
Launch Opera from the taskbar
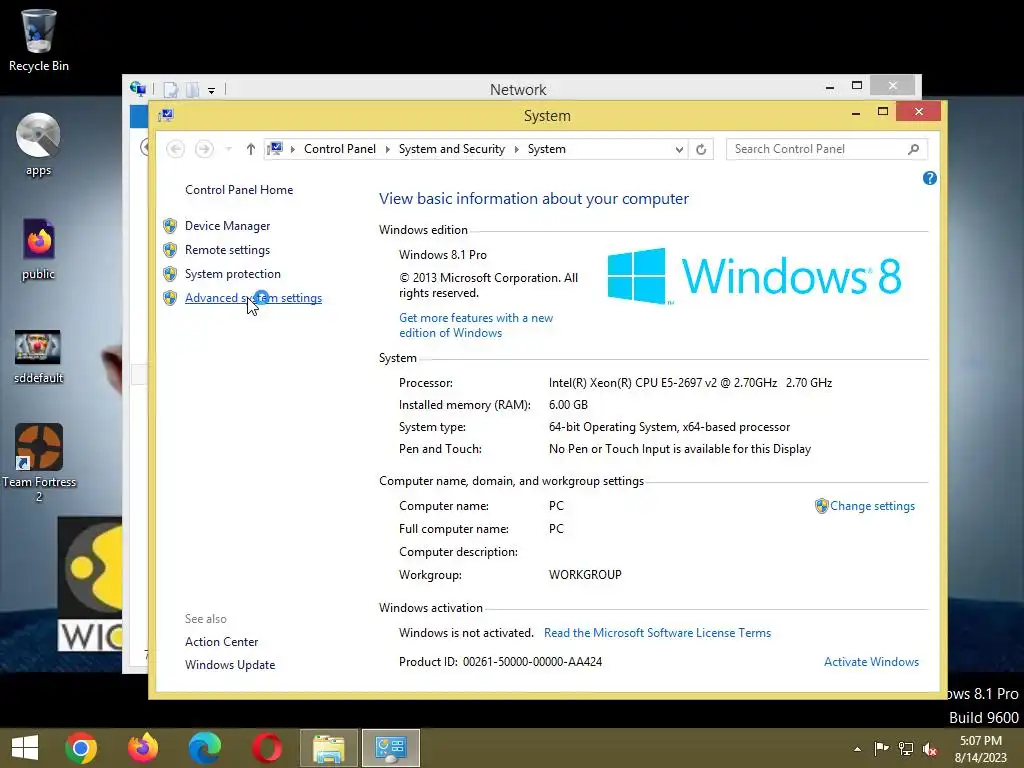point(266,748)
